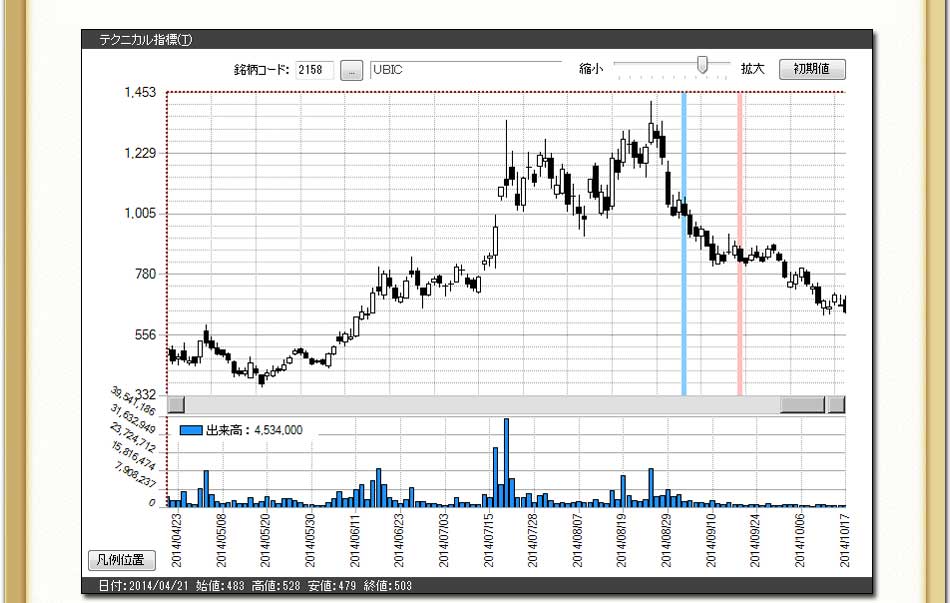Select the blue vertical marker line
950x603 pixels.
(684, 245)
